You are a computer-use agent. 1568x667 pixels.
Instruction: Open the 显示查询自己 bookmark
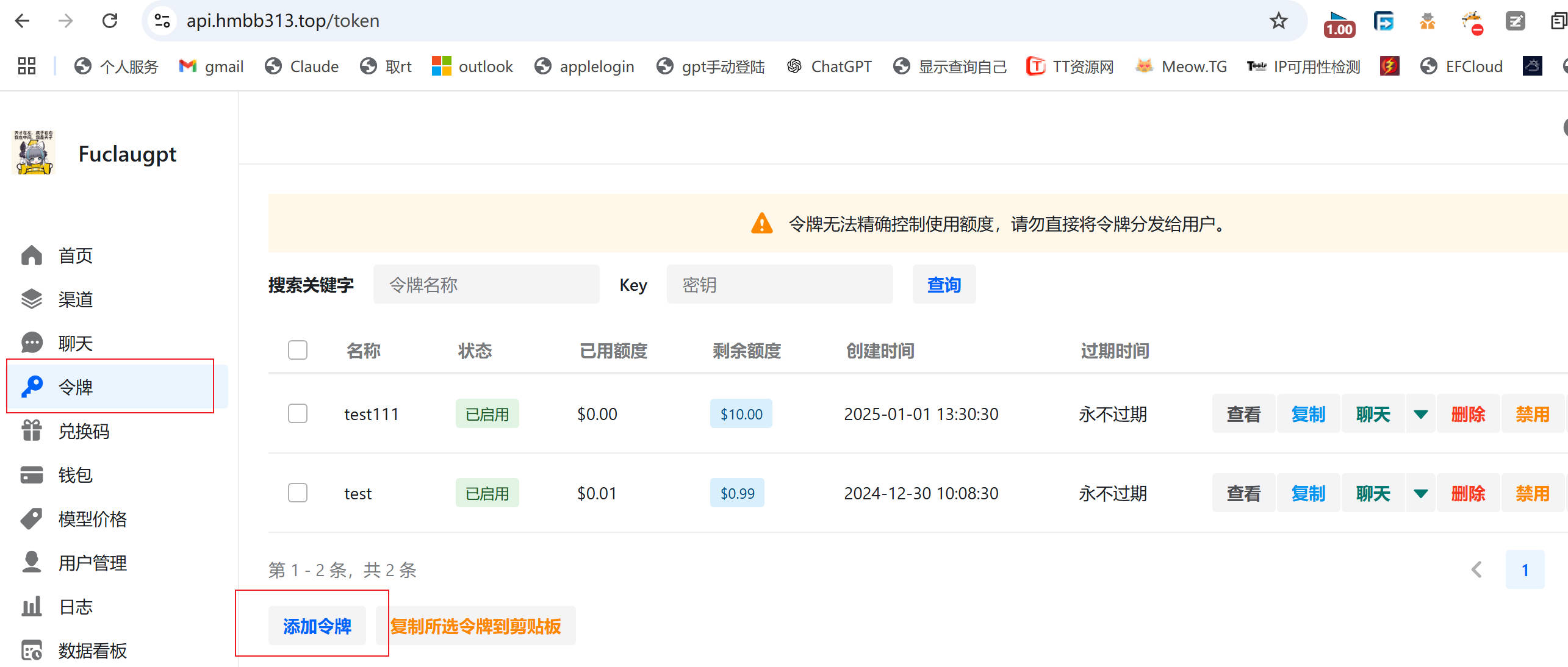click(949, 66)
